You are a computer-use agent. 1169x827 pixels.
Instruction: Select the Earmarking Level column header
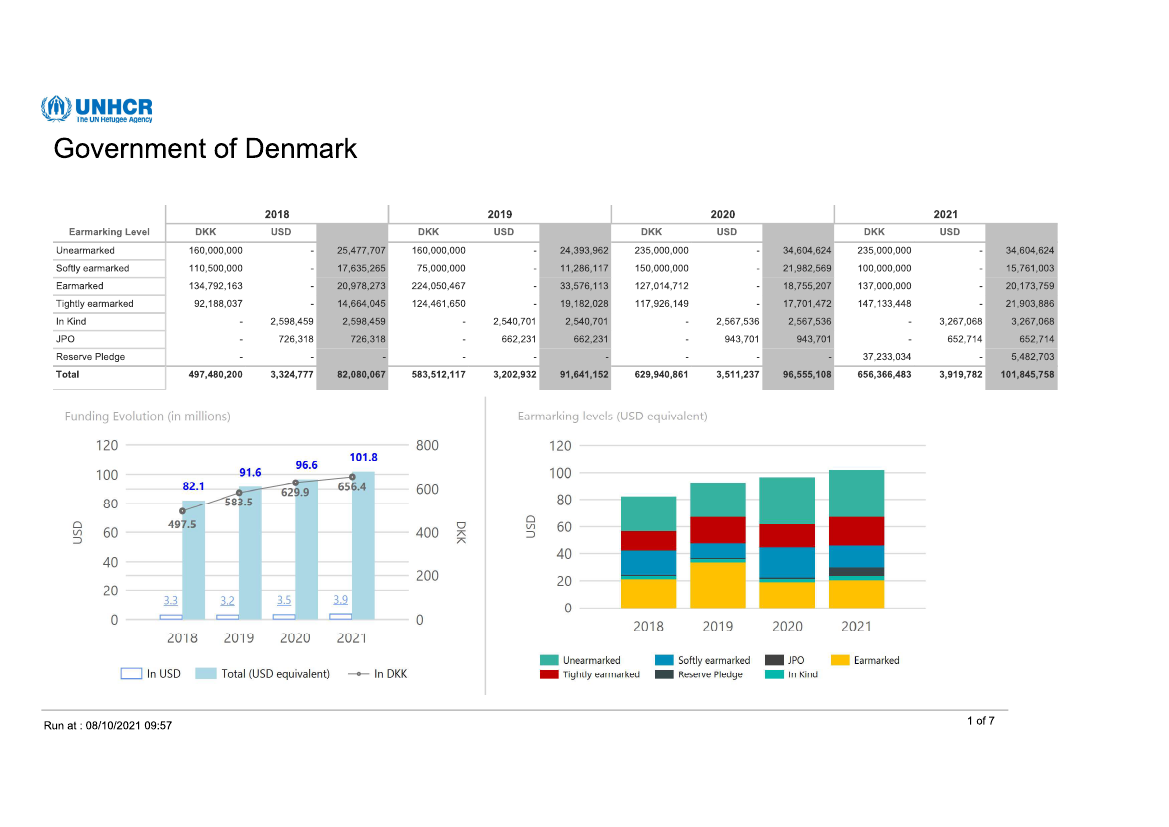tap(109, 232)
